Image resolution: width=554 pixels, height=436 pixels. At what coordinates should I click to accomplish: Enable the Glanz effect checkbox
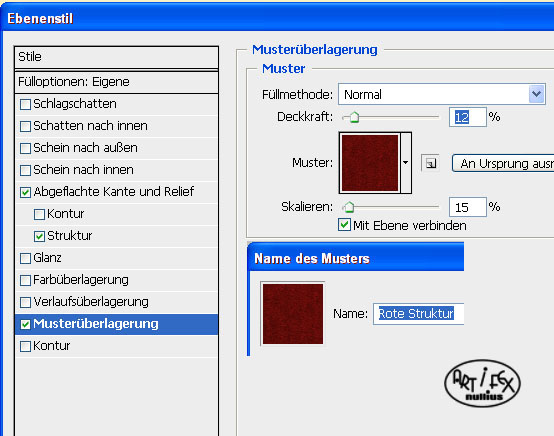25,258
